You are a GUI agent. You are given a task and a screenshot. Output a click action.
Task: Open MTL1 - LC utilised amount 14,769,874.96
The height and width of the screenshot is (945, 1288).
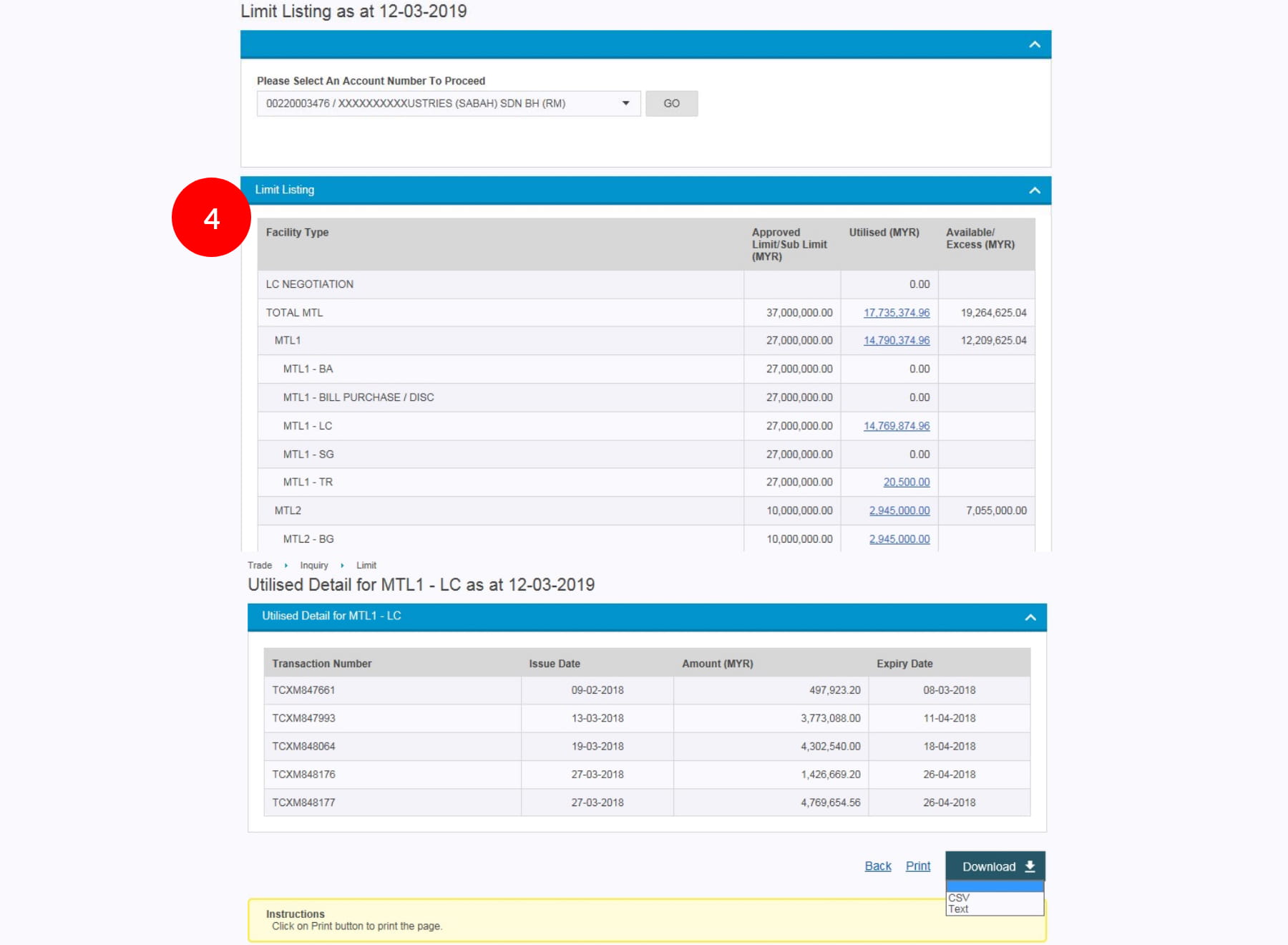click(896, 426)
